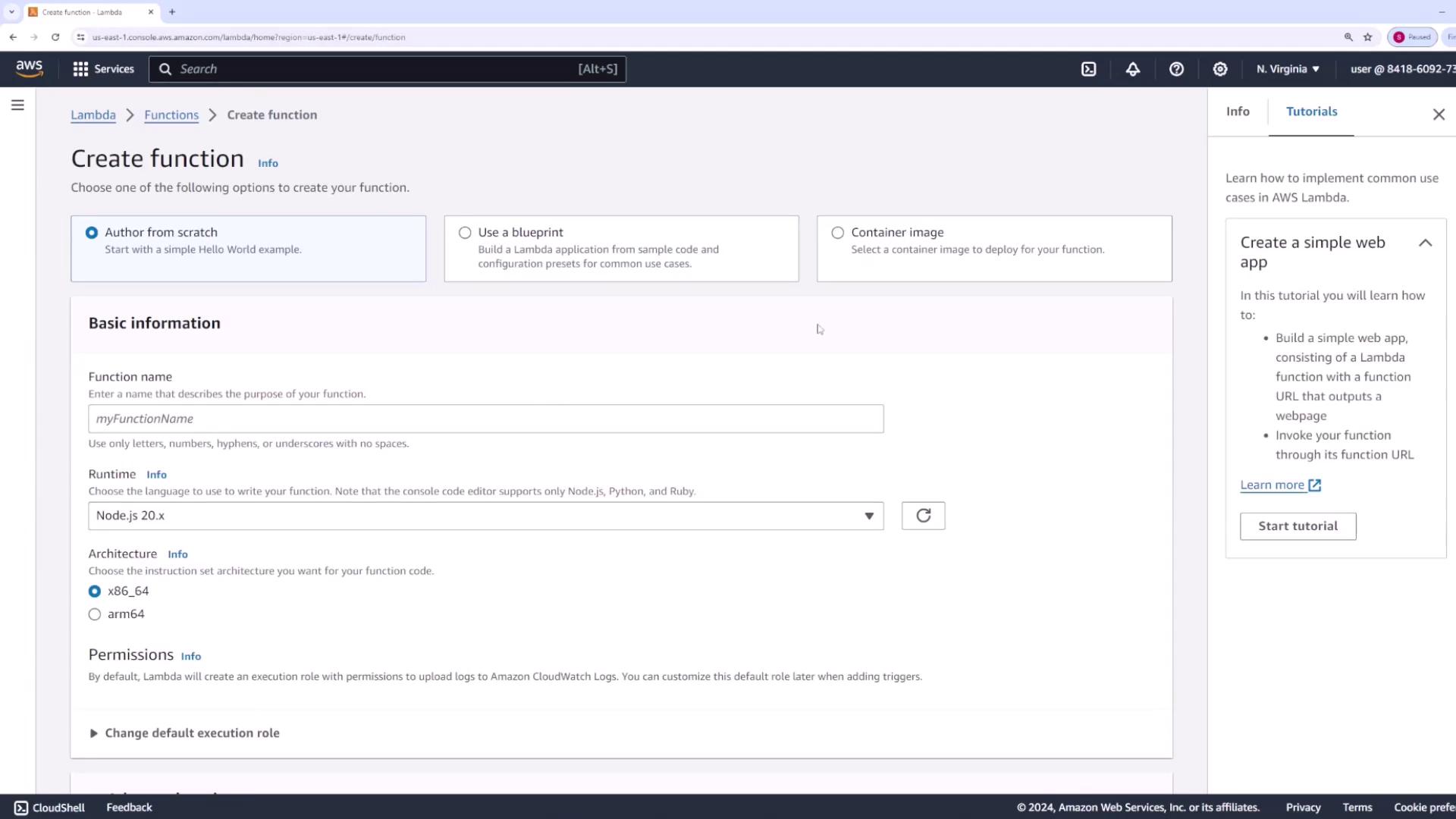Click the AWS logo home icon

point(30,68)
